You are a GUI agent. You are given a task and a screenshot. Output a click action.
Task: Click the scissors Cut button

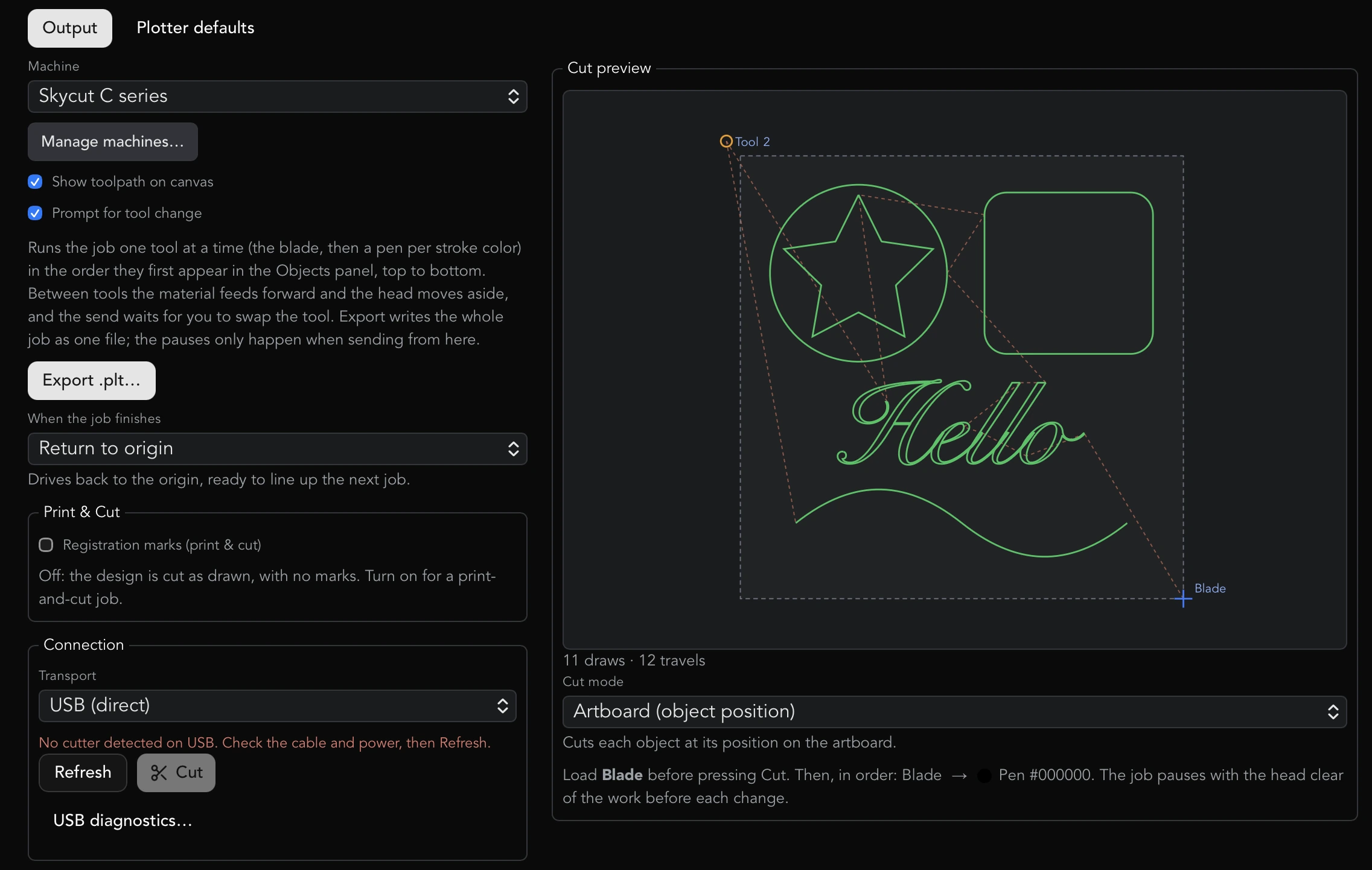[x=176, y=772]
